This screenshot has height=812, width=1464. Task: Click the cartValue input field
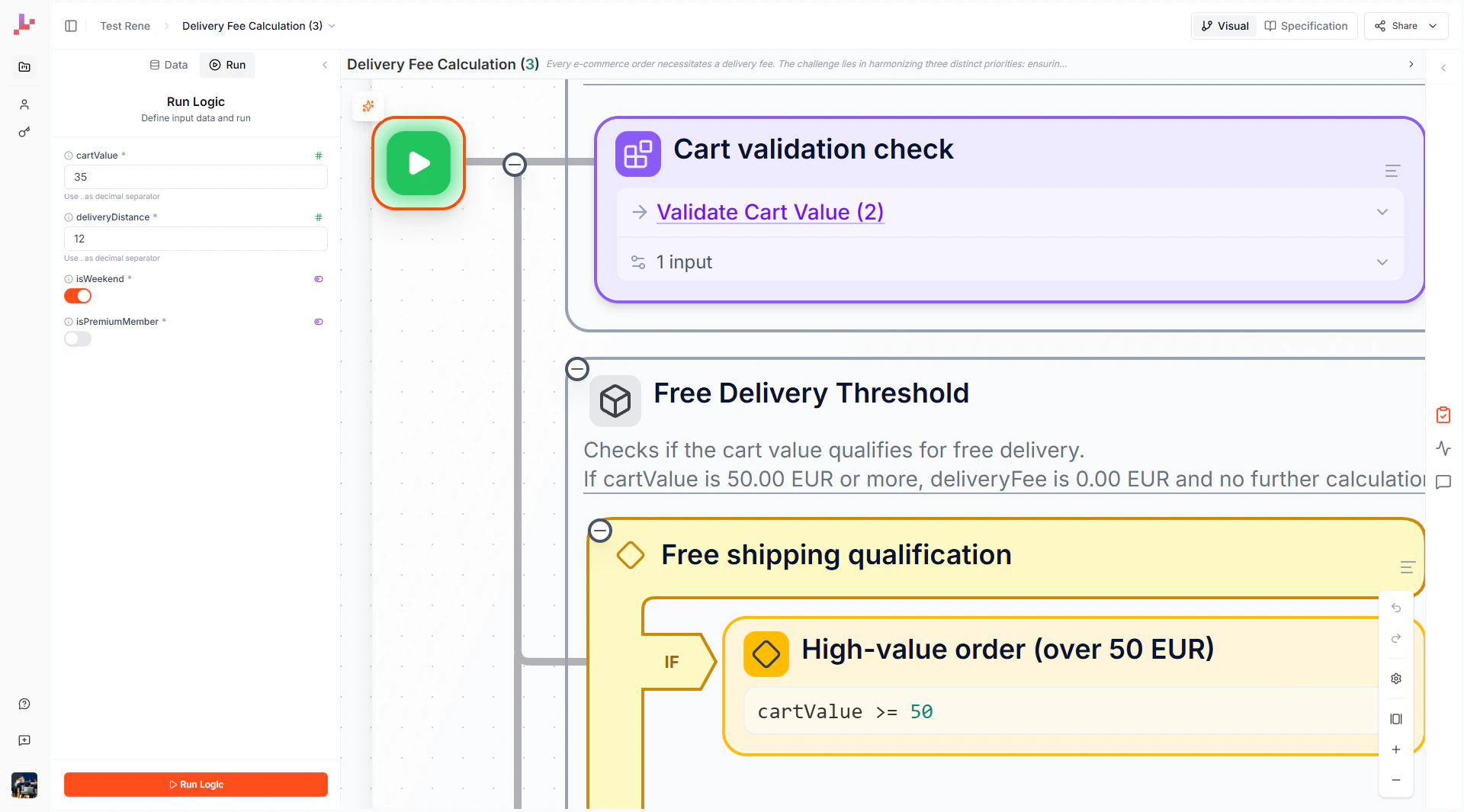tap(196, 177)
